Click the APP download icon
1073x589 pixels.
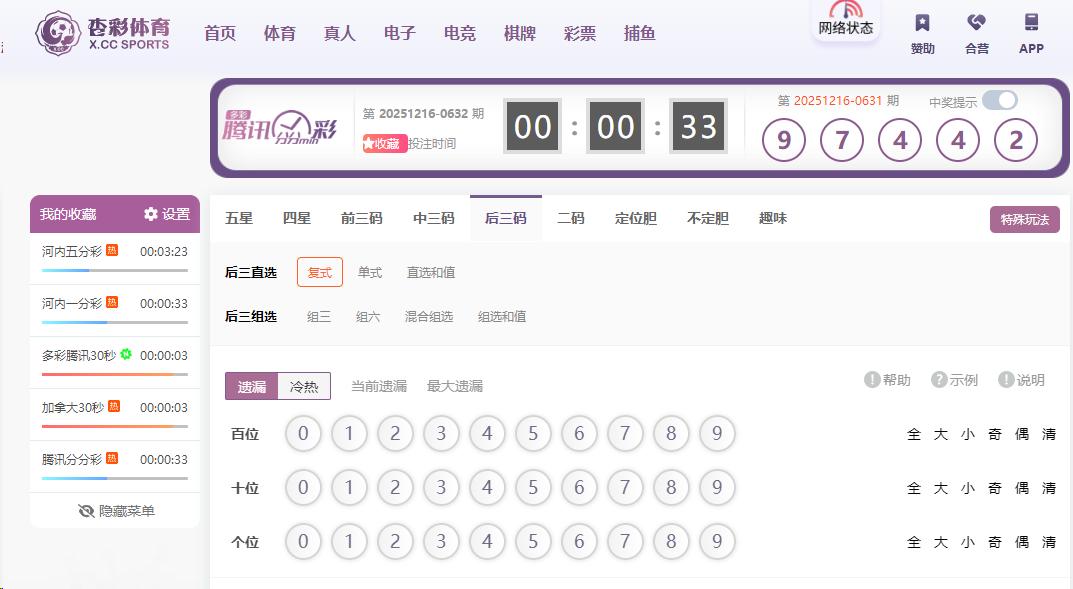click(1031, 33)
